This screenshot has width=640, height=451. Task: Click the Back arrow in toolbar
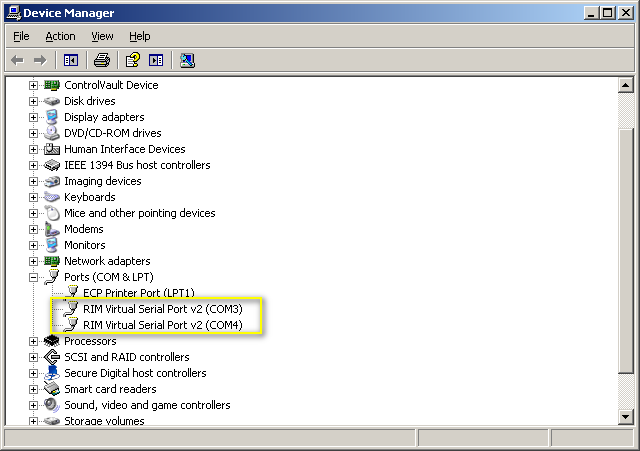click(17, 60)
